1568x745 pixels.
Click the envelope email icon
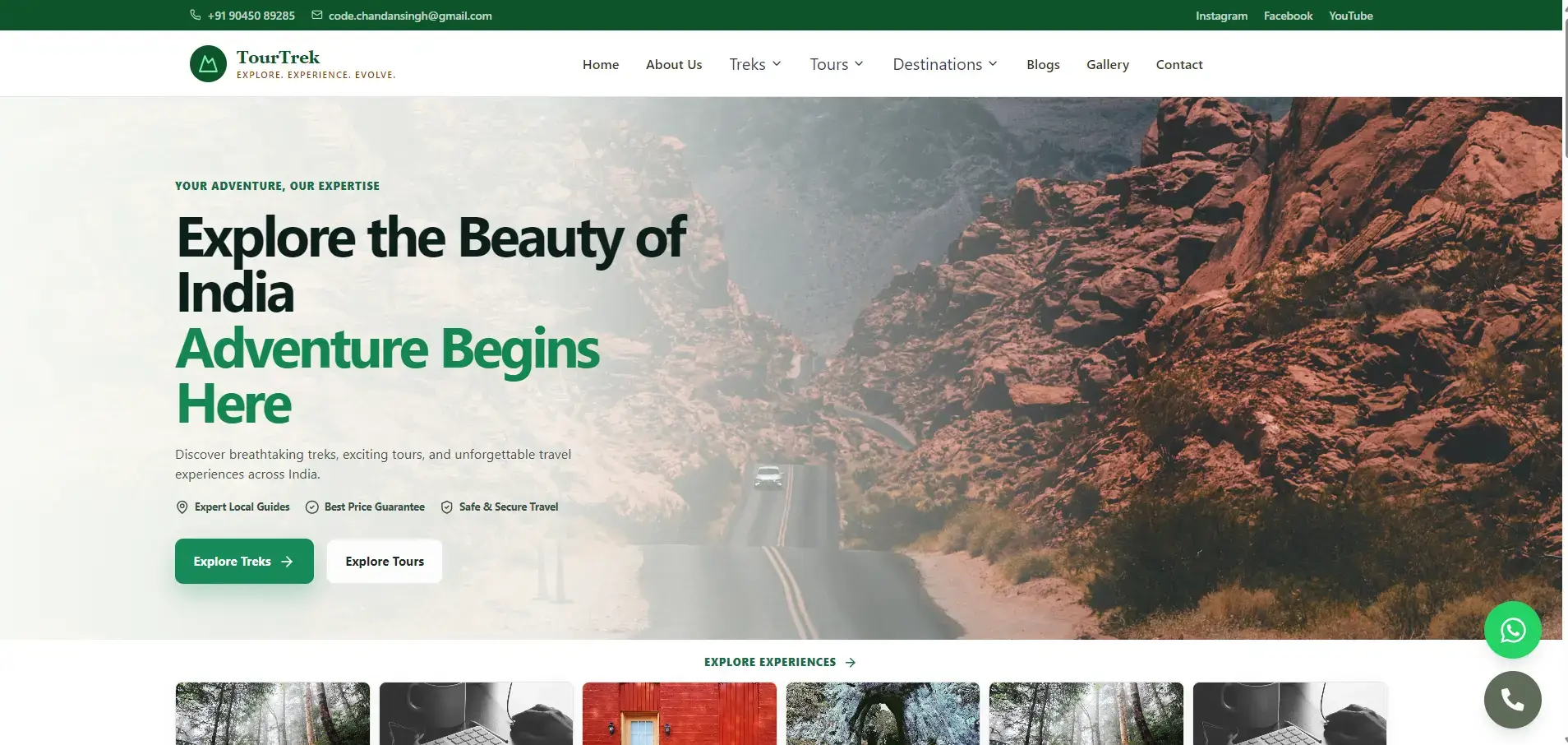coord(317,15)
